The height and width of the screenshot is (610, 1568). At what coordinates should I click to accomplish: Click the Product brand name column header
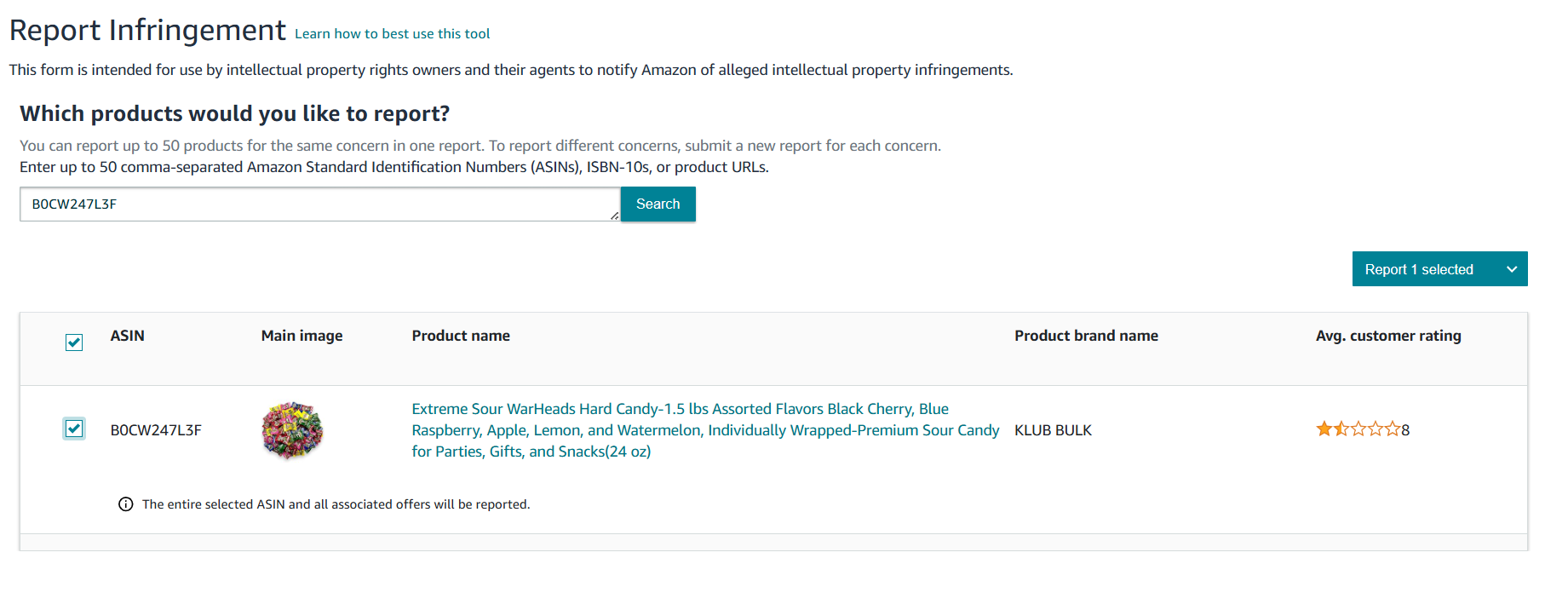[1086, 336]
